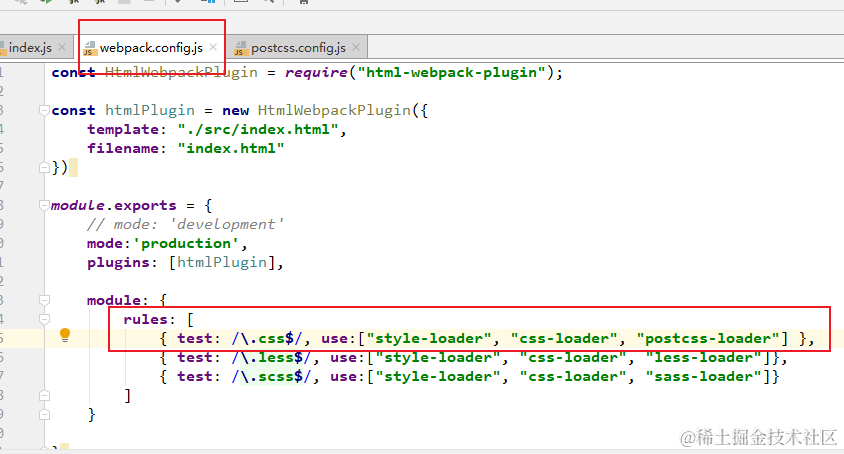
Task: Click "sass-loader" in the scss rule
Action: tap(704, 376)
